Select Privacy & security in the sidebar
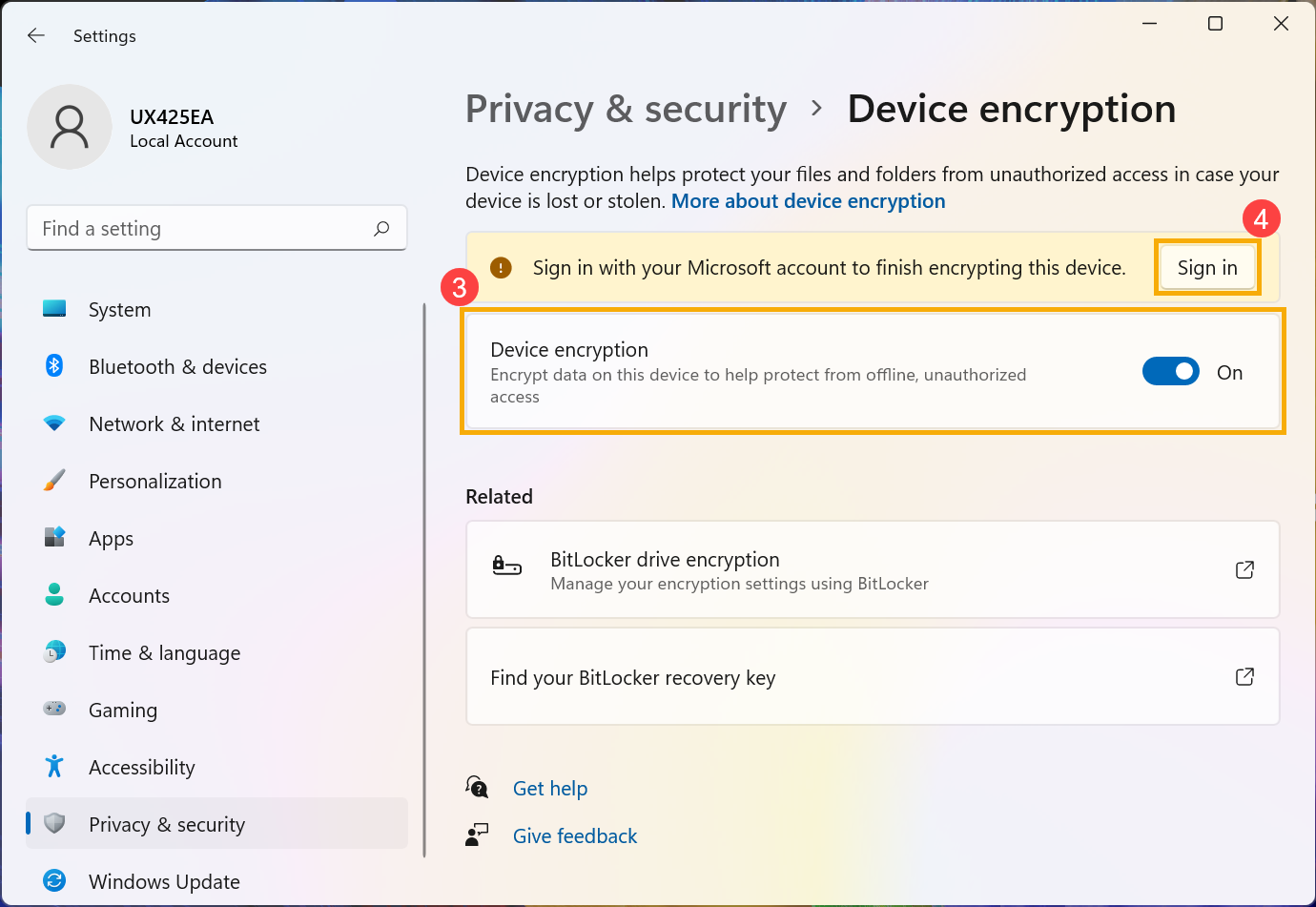Screen dimensions: 1316x907 tap(167, 824)
